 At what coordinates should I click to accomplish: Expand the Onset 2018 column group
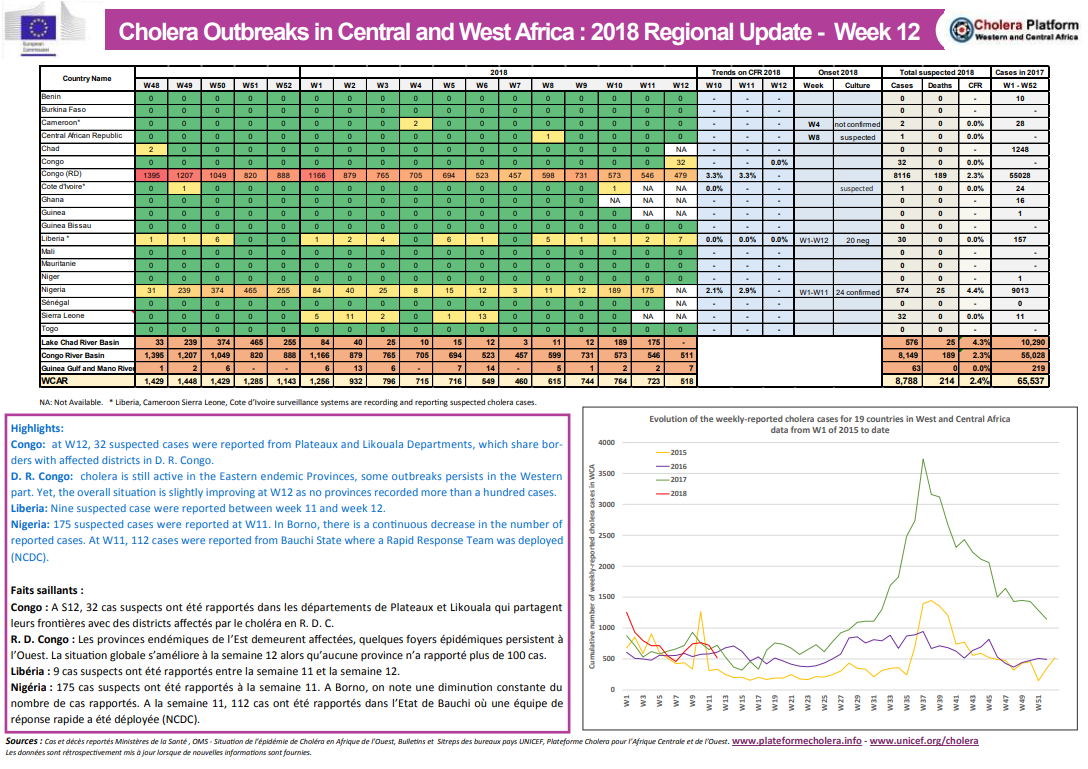pyautogui.click(x=839, y=71)
